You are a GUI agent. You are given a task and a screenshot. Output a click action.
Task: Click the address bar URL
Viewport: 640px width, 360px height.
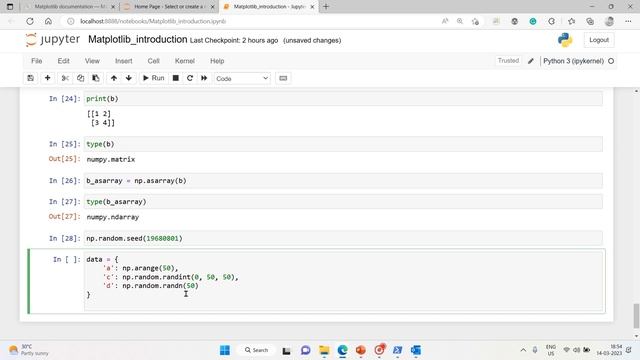[x=153, y=21]
